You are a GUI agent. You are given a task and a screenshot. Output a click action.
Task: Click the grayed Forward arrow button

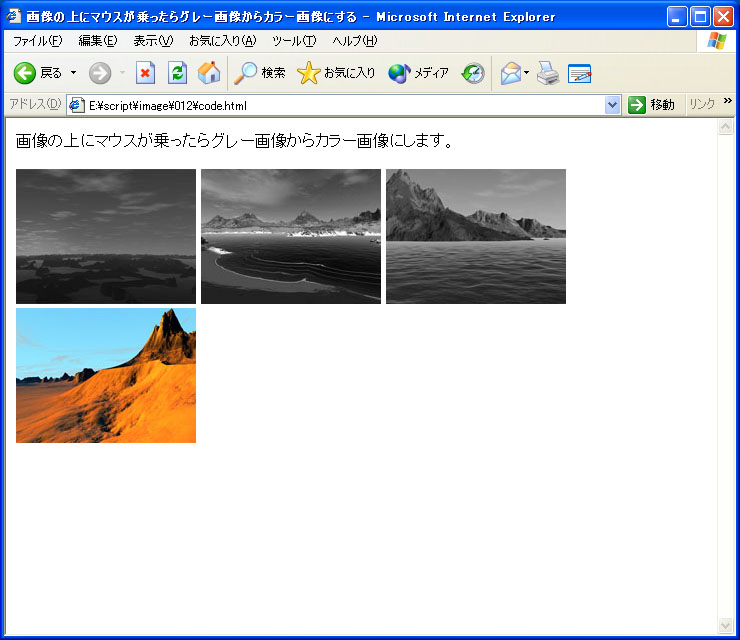pos(100,73)
